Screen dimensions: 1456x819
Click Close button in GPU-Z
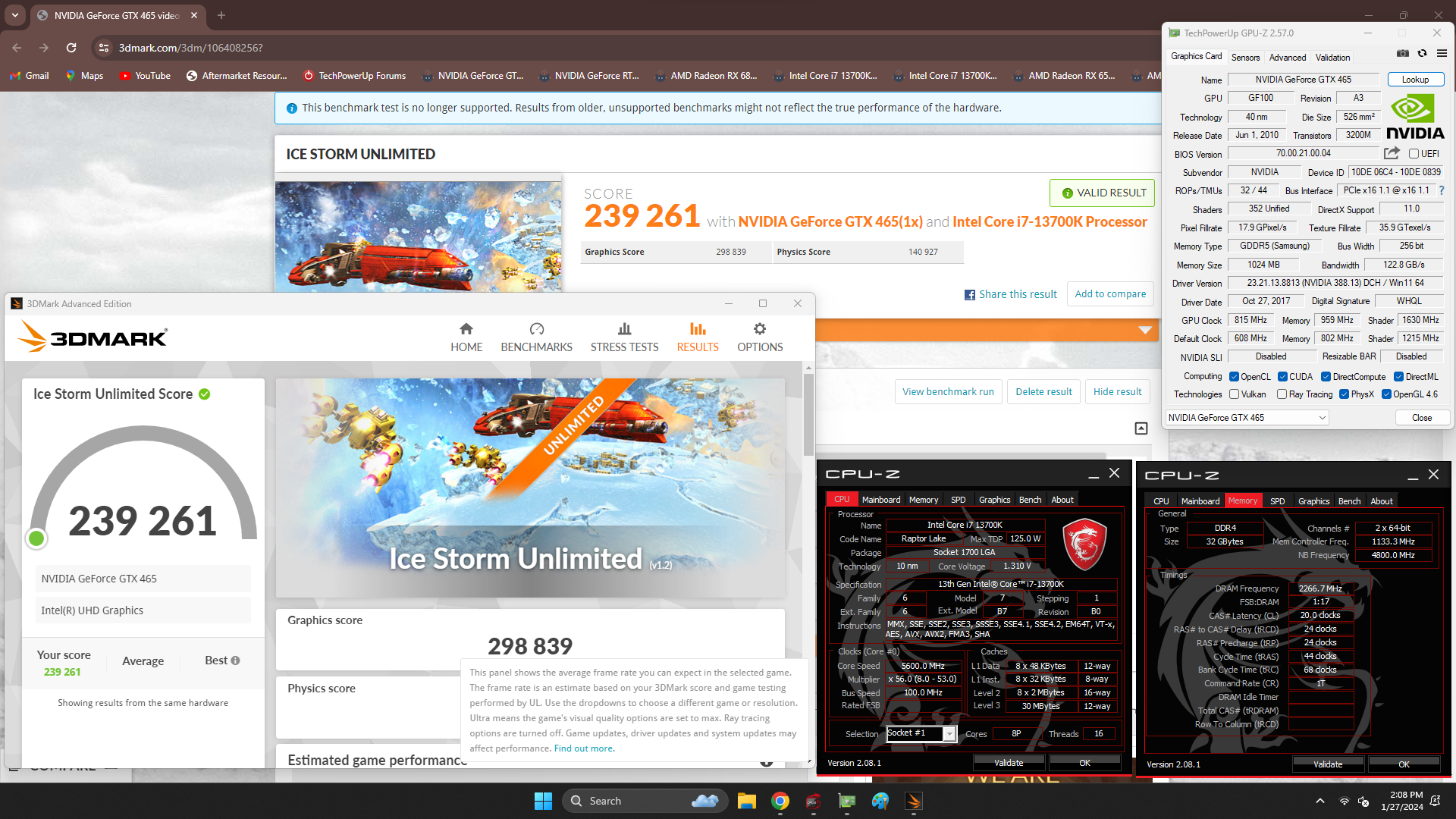1422,418
